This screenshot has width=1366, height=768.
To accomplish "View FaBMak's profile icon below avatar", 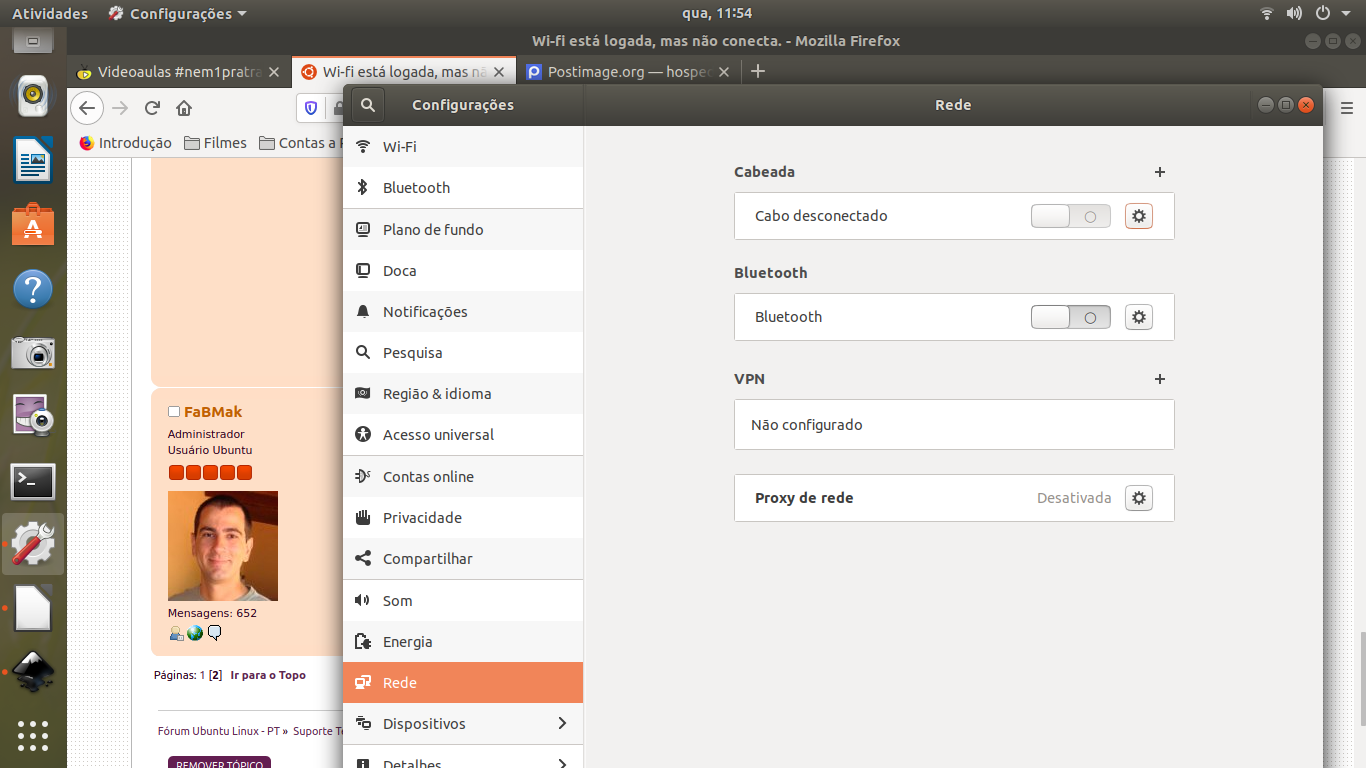I will coord(176,633).
